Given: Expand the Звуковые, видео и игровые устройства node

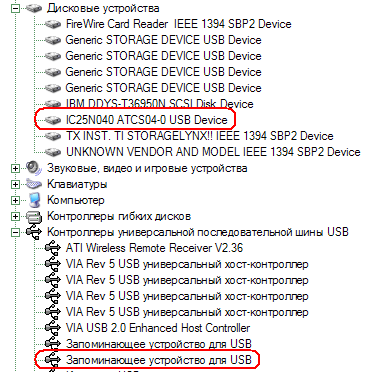Looking at the screenshot, I should click(x=15, y=168).
